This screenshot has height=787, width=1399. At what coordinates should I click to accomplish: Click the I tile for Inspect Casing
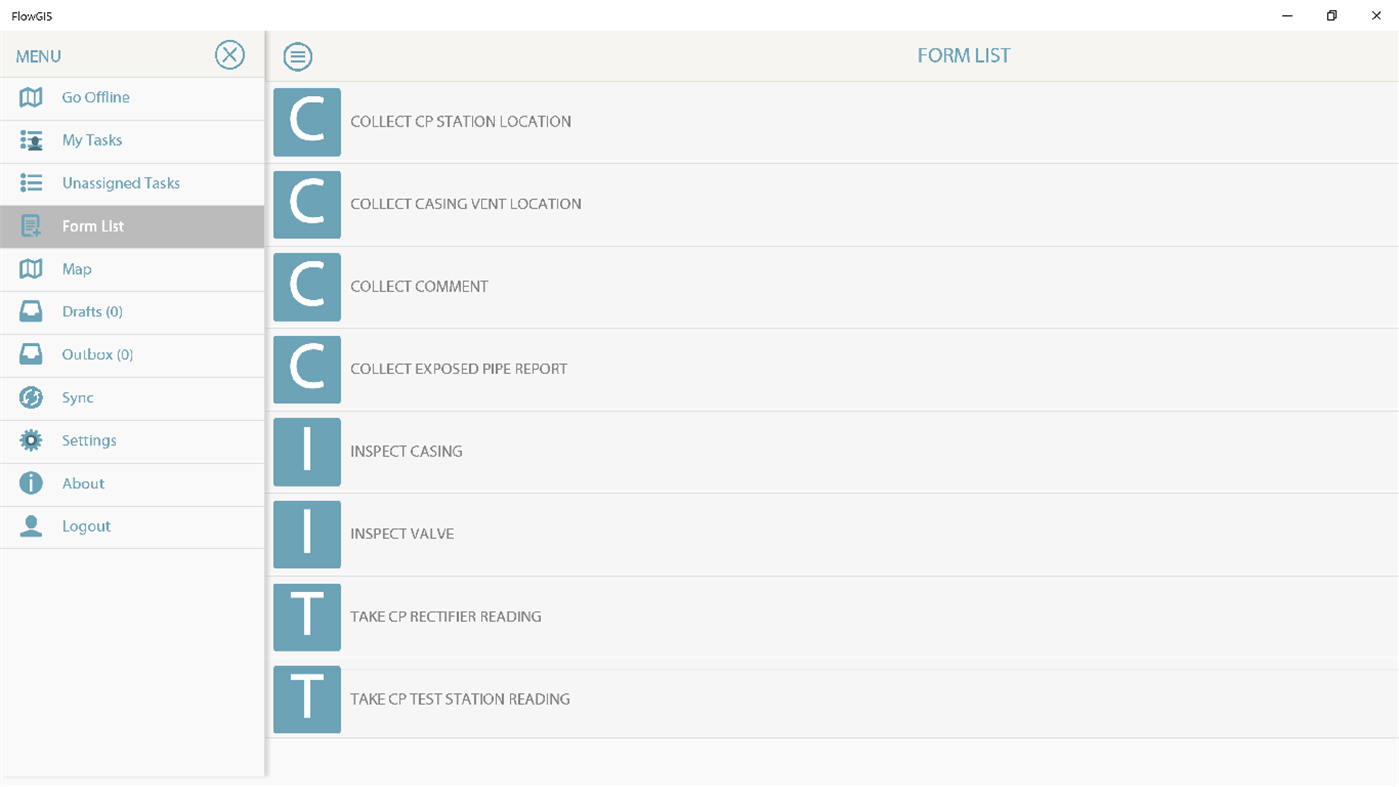click(307, 452)
